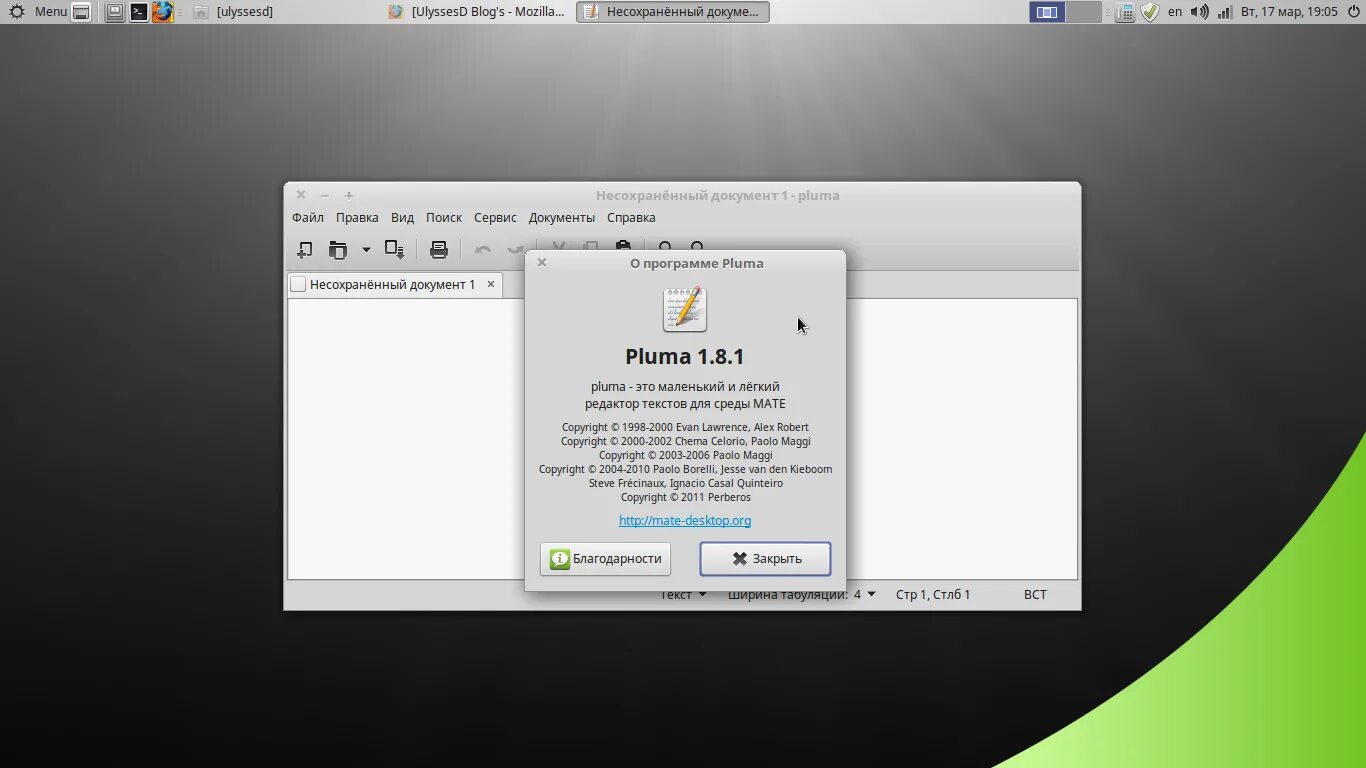1366x768 pixels.
Task: Open the phone device tray icon
Action: (x=1125, y=12)
